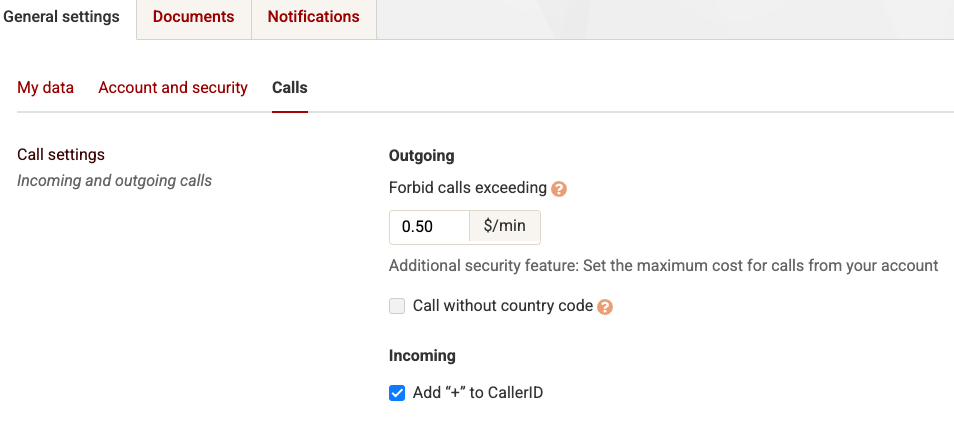954x423 pixels.
Task: Click the maximum call cost input field
Action: (x=429, y=226)
